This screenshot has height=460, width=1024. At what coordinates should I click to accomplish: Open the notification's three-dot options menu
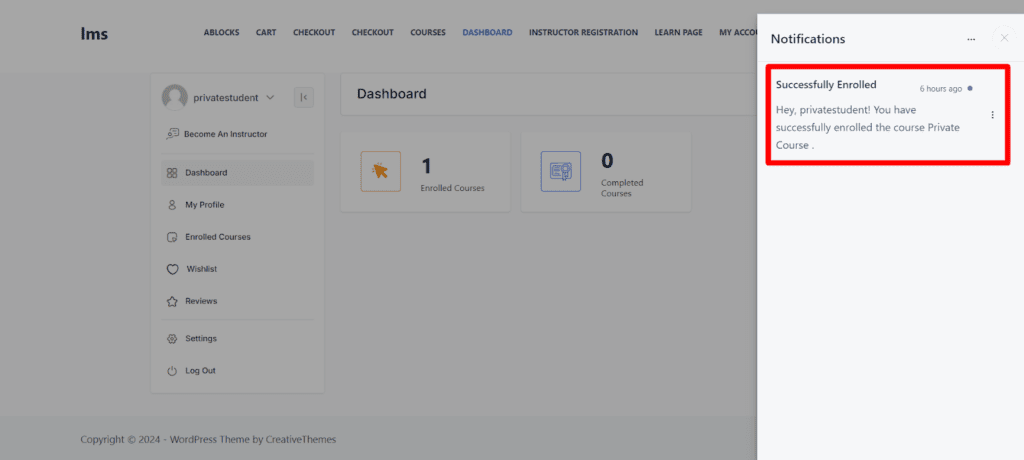[992, 115]
